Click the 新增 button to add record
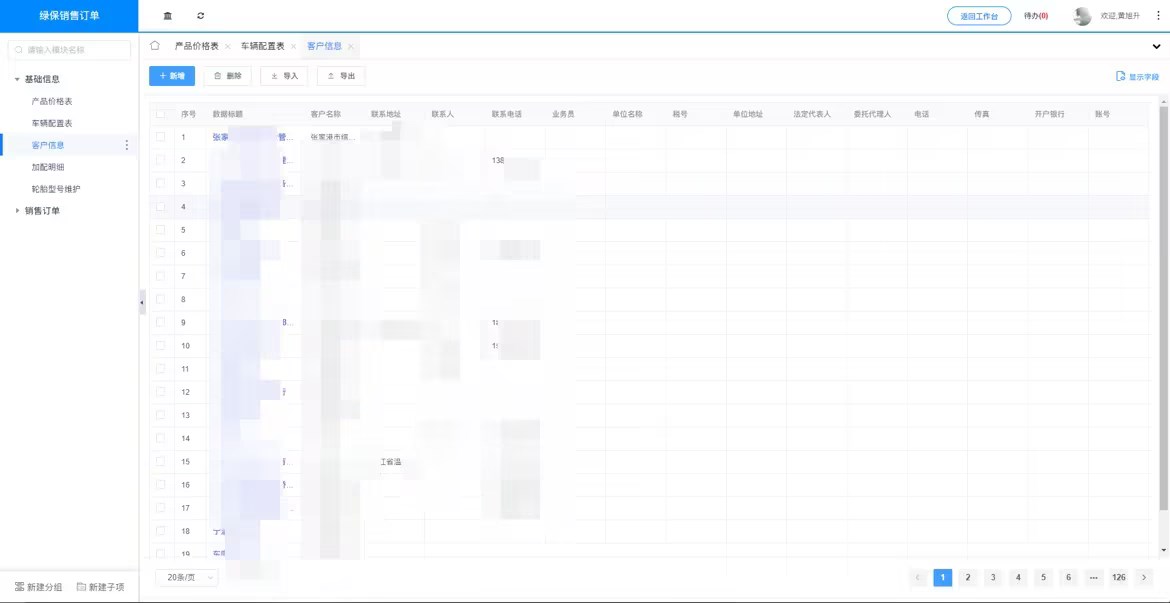 point(170,75)
